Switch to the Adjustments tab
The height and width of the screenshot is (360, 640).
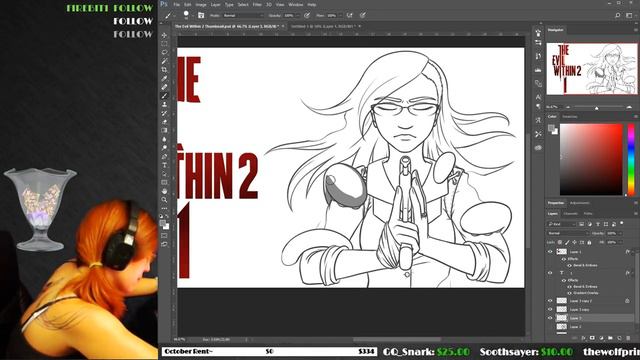click(580, 203)
